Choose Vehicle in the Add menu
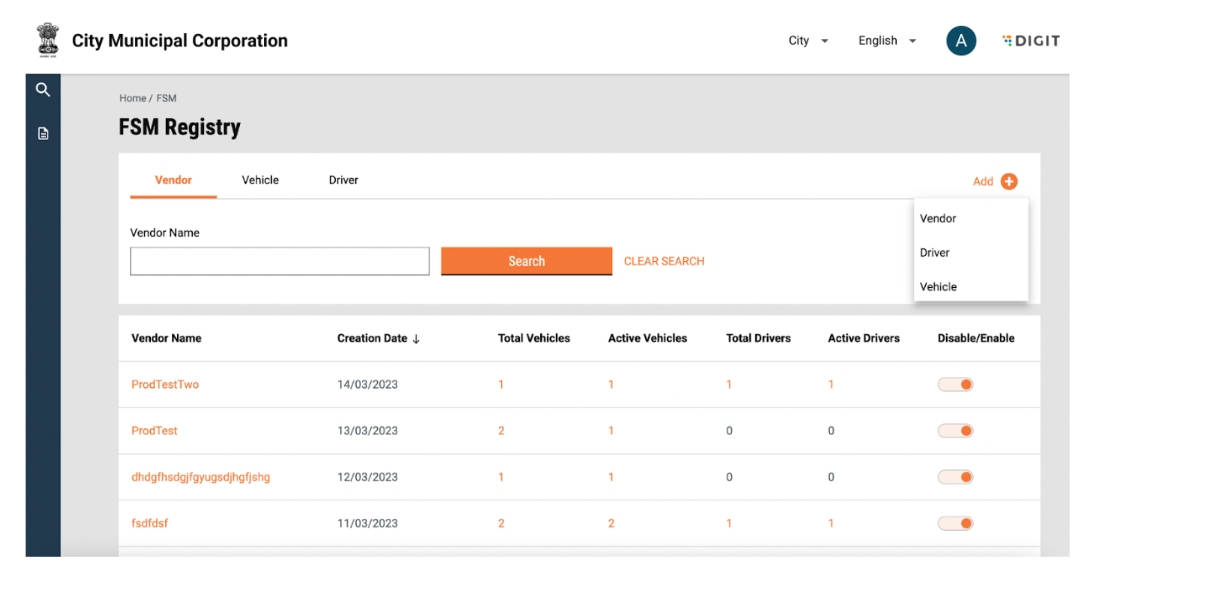This screenshot has width=1213, height=589. tap(938, 287)
